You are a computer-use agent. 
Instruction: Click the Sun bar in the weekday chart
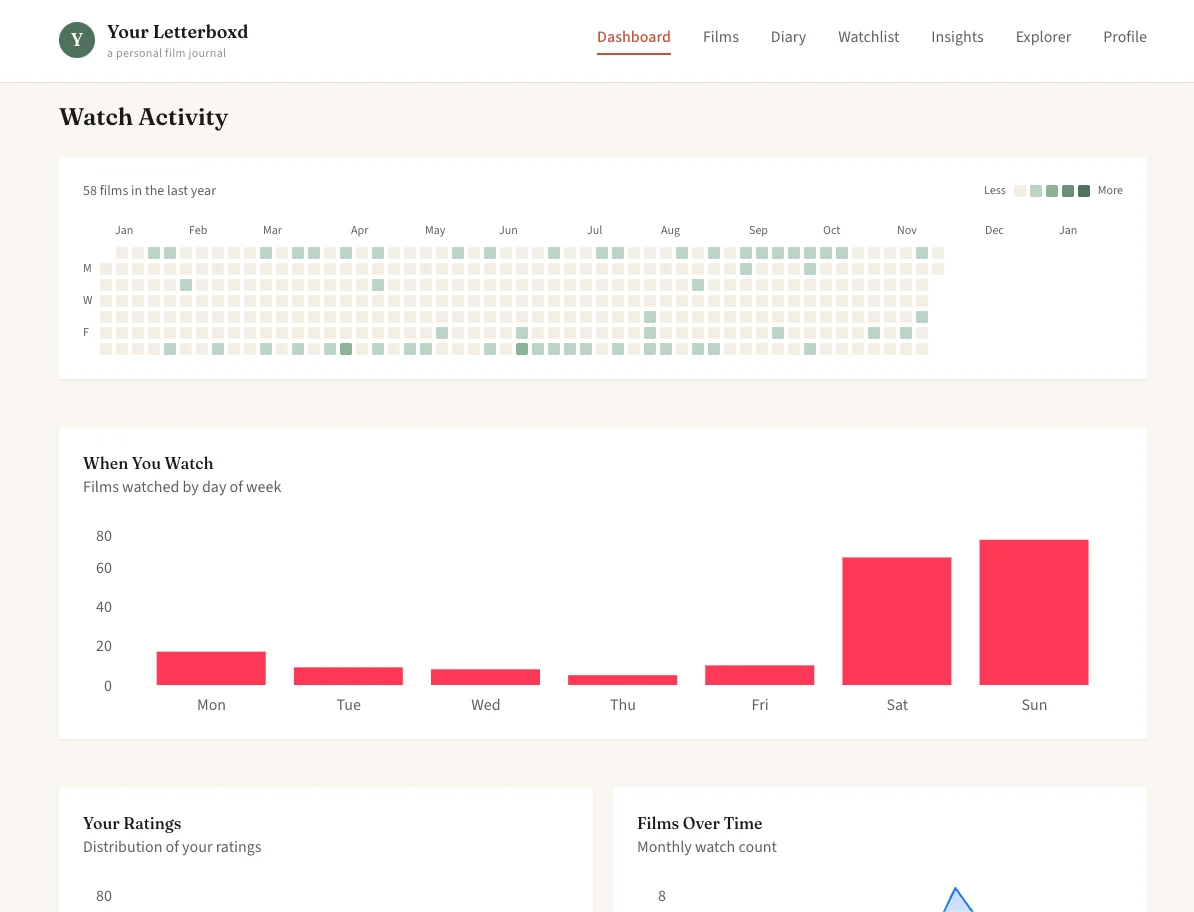pyautogui.click(x=1033, y=612)
